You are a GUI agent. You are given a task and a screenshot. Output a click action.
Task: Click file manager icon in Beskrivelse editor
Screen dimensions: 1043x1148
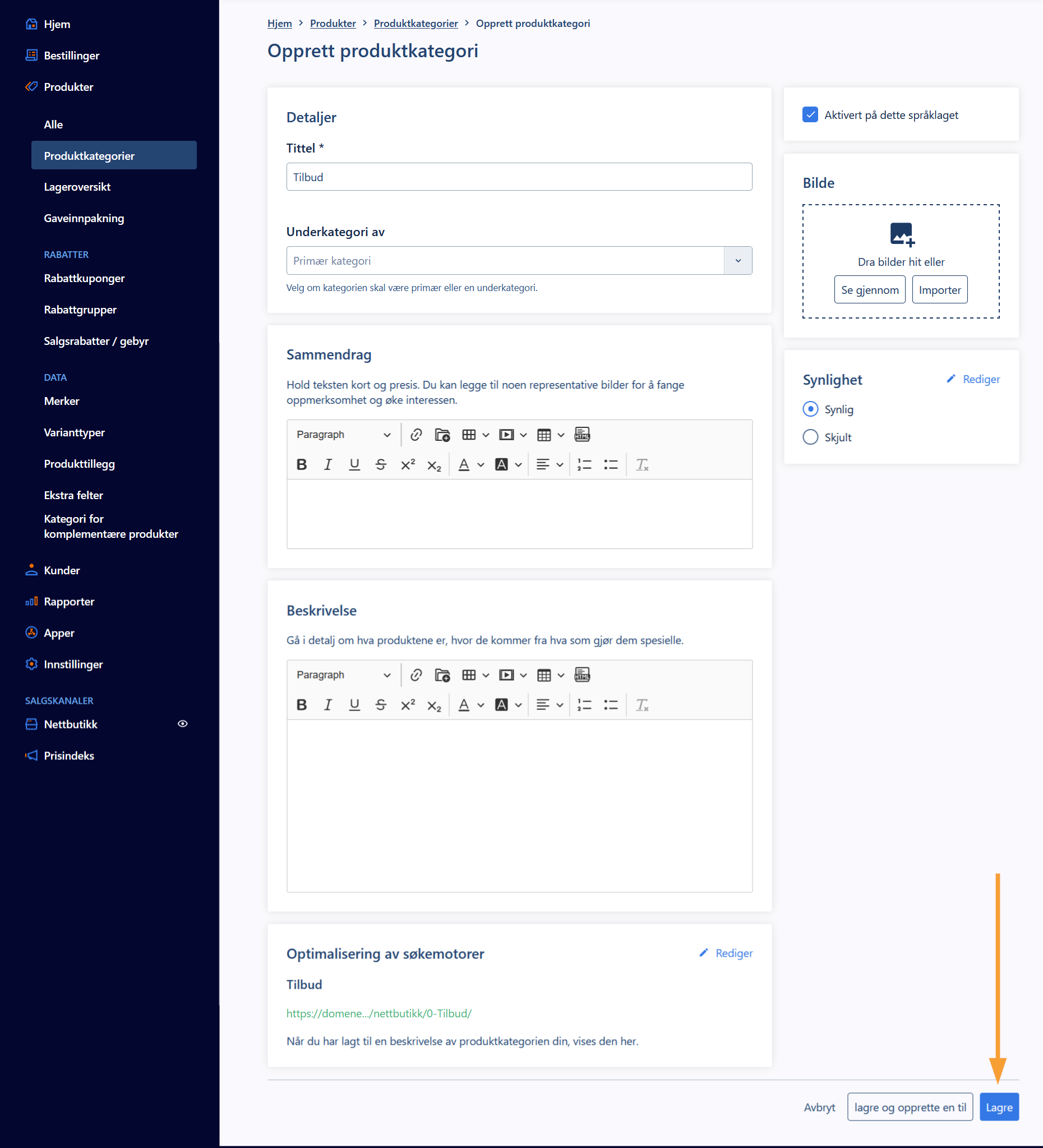point(442,675)
